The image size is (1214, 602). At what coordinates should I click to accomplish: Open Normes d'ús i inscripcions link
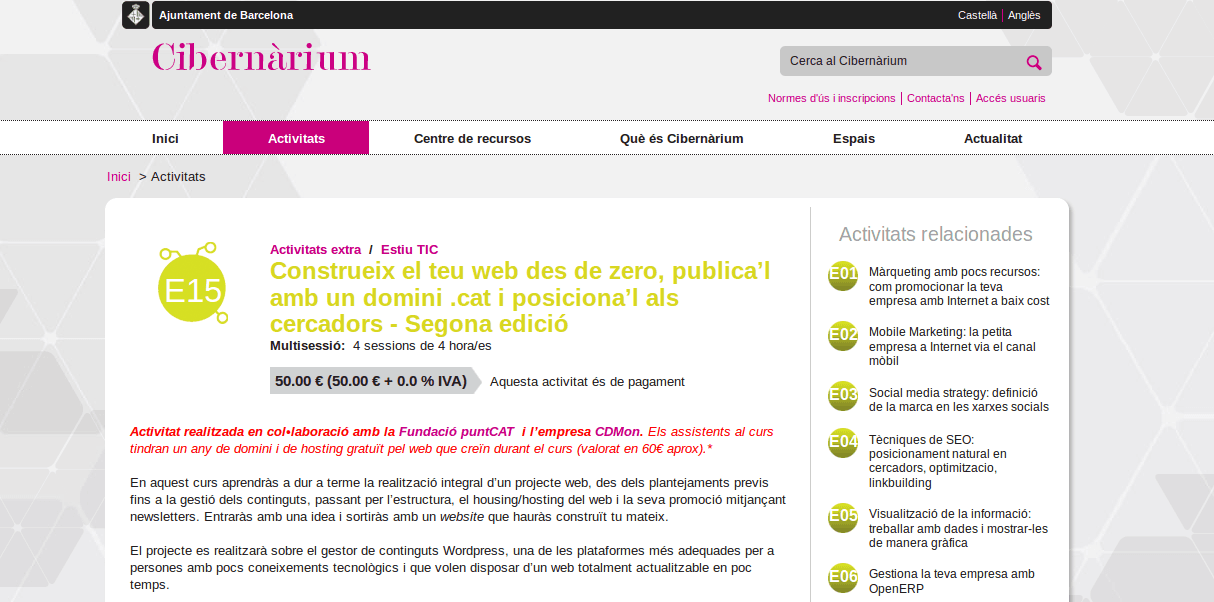coord(831,98)
